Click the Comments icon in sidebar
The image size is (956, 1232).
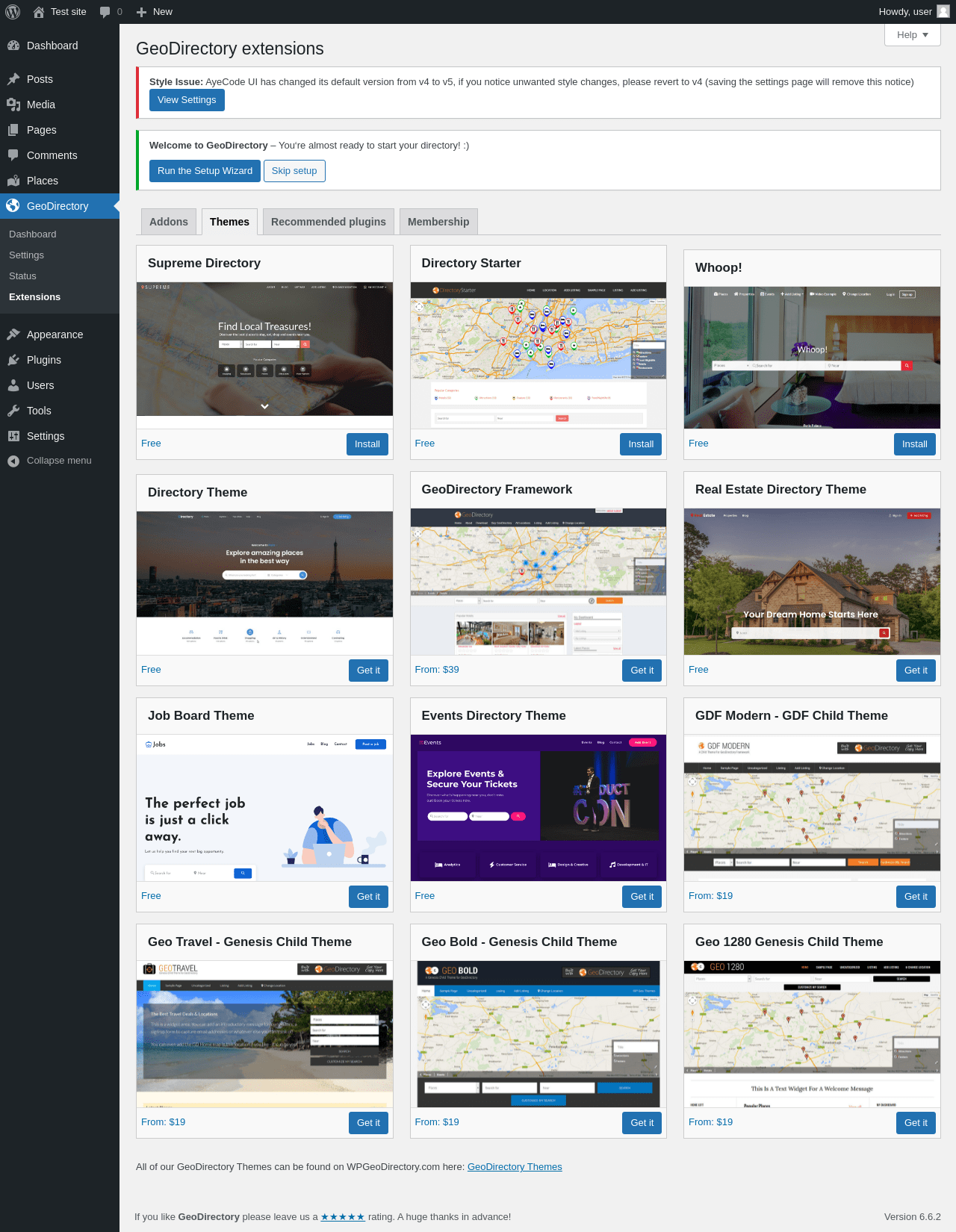[13, 155]
